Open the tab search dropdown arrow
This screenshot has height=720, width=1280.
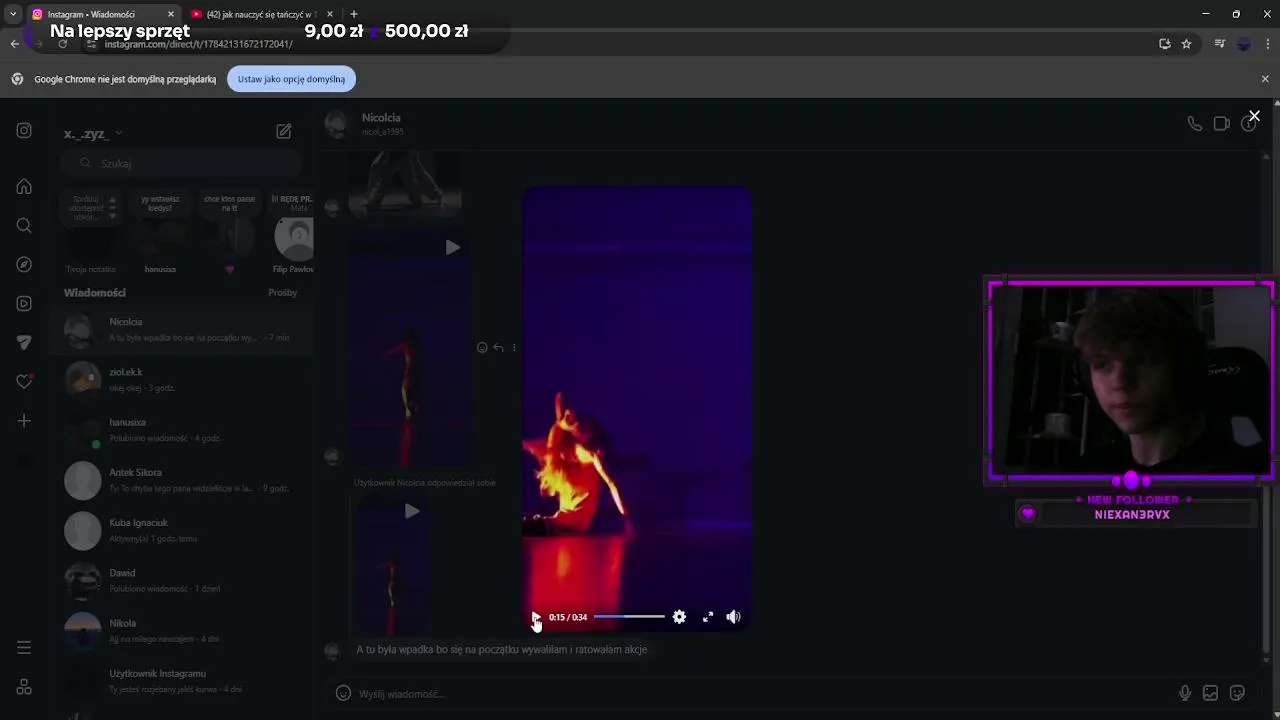(12, 14)
